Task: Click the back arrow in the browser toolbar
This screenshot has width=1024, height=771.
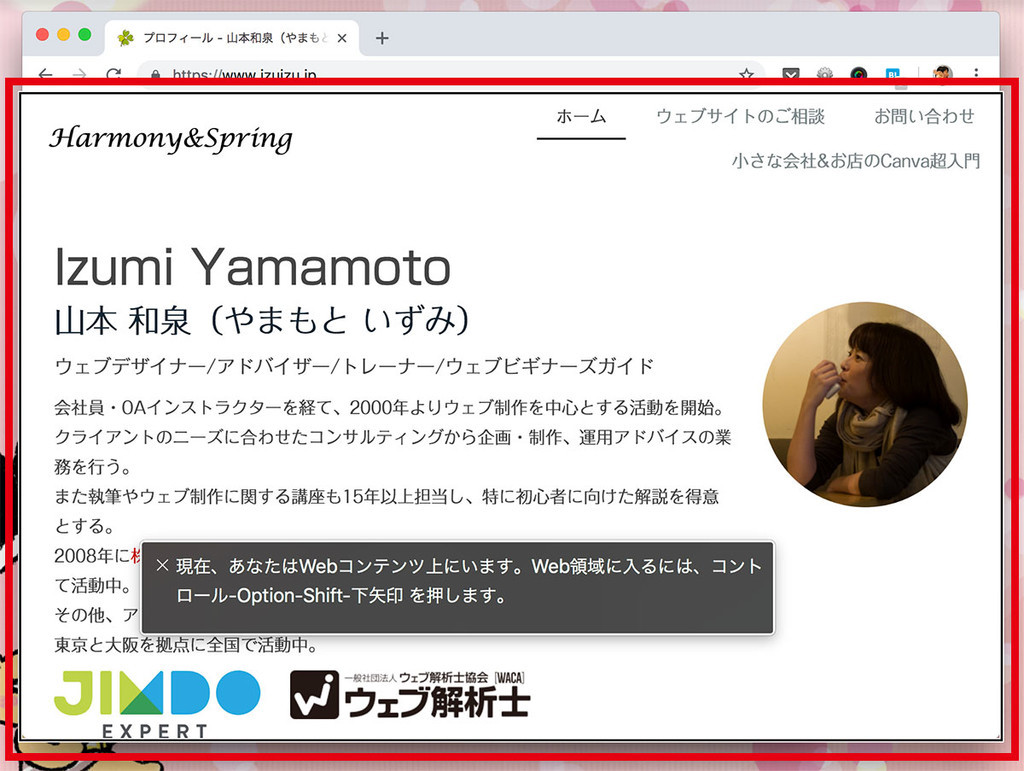Action: pyautogui.click(x=47, y=74)
